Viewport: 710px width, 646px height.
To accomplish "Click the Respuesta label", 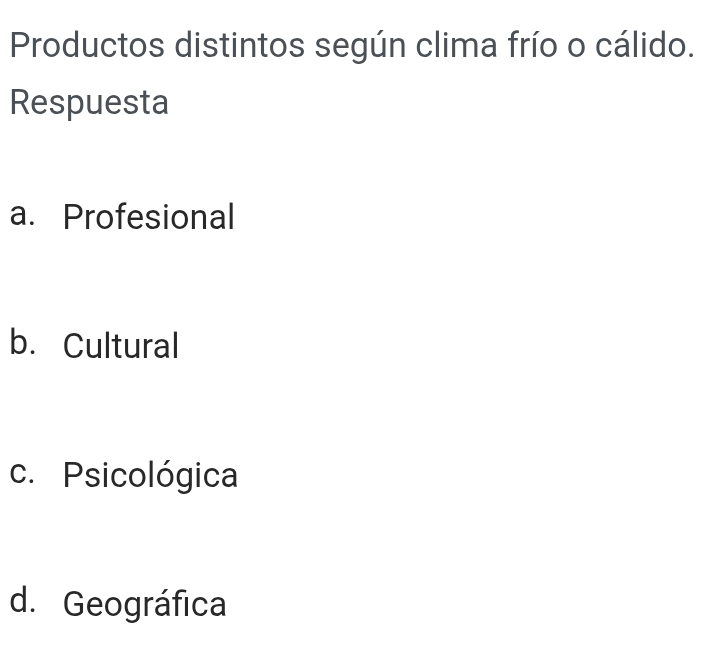I will 89,102.
